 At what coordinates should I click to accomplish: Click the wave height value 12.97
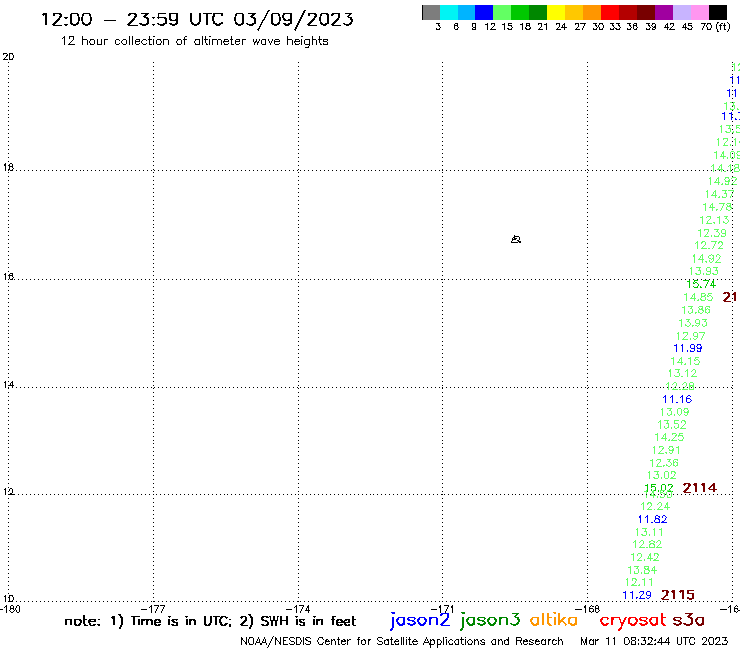pyautogui.click(x=690, y=336)
